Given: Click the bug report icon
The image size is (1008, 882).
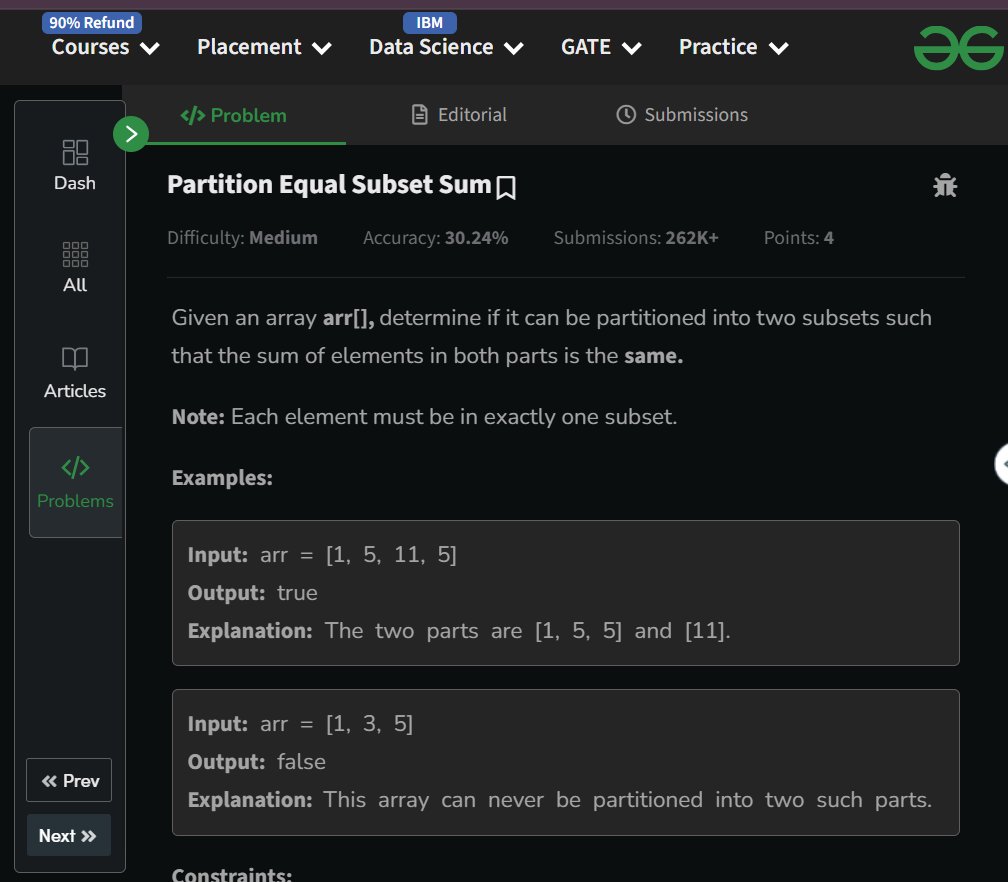Looking at the screenshot, I should 945,185.
